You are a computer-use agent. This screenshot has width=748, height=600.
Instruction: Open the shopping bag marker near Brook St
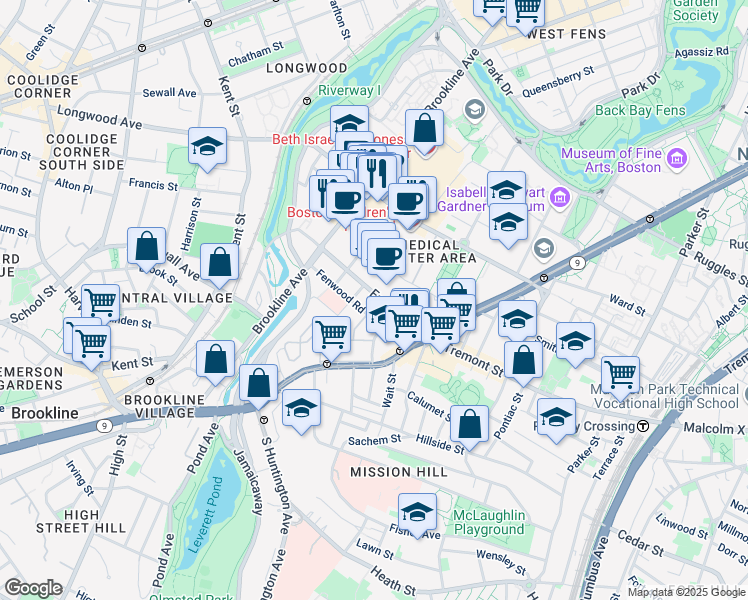[x=146, y=246]
